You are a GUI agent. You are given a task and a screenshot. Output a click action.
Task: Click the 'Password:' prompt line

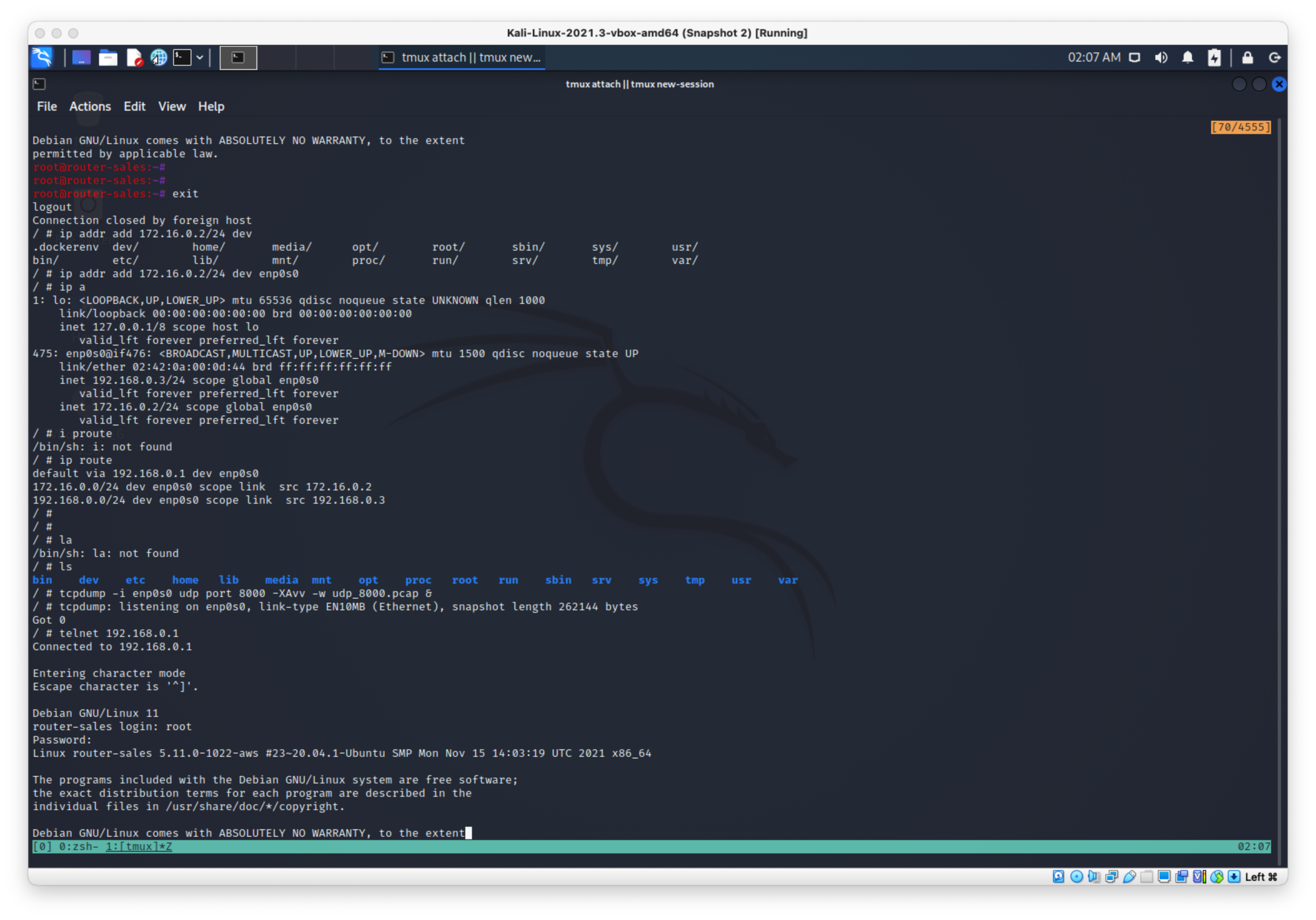coord(62,740)
